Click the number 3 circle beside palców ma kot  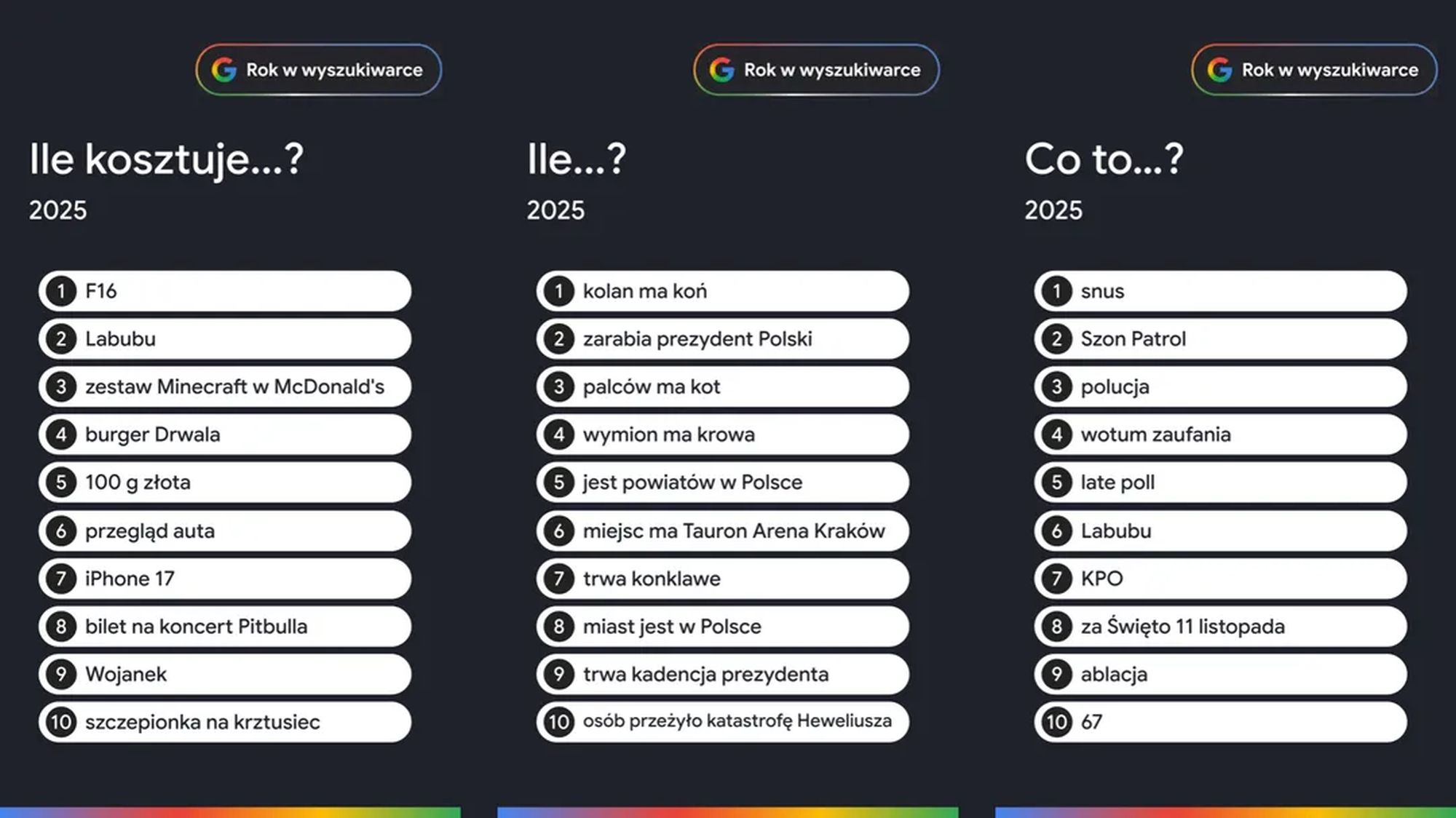click(x=558, y=386)
